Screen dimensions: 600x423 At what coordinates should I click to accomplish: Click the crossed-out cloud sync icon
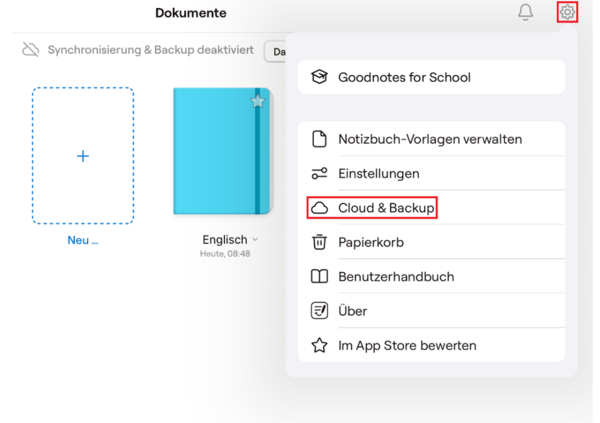tap(31, 50)
